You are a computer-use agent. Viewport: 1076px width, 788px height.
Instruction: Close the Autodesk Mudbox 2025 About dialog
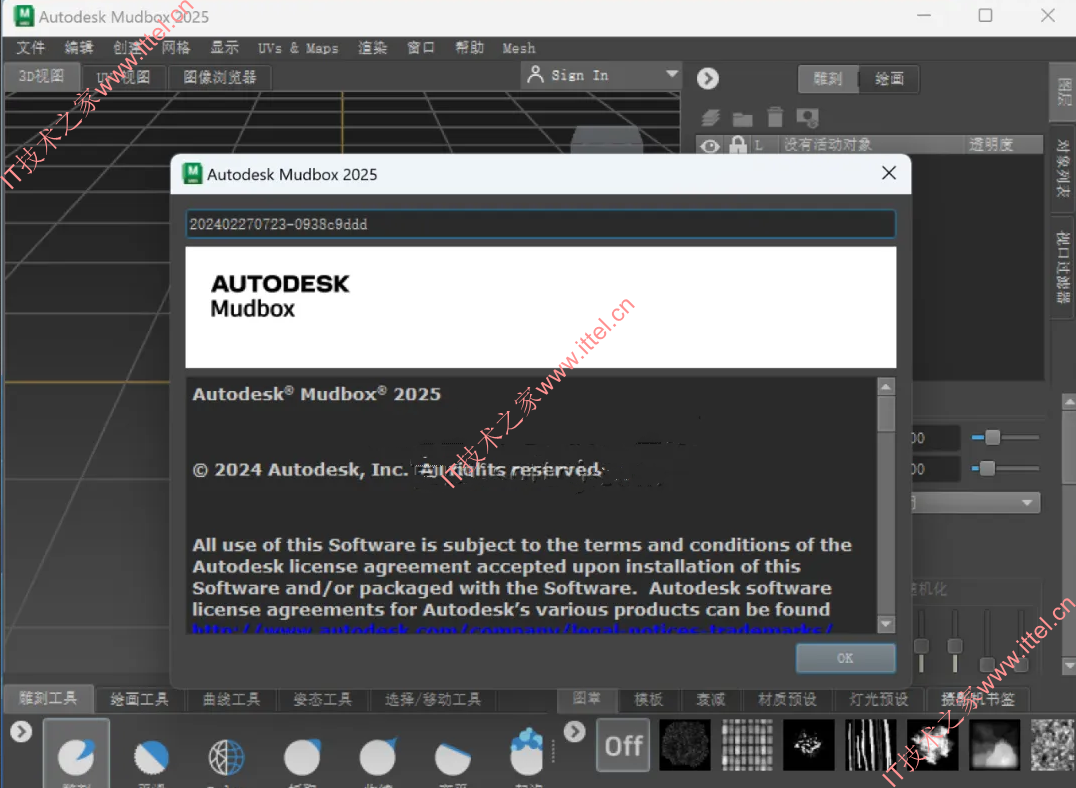point(889,173)
